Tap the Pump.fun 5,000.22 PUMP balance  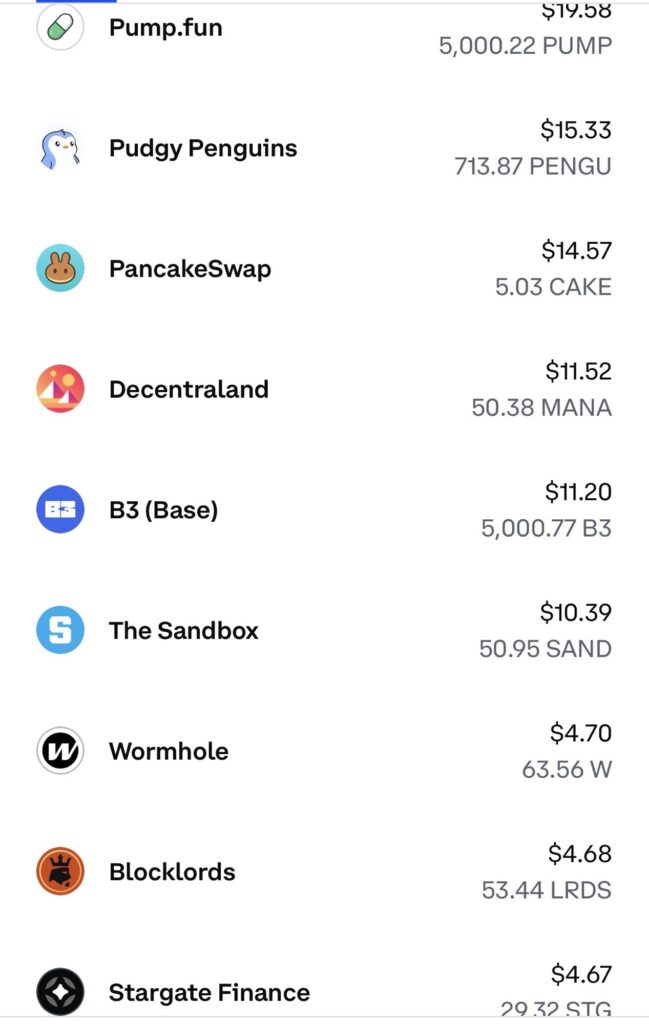(525, 46)
